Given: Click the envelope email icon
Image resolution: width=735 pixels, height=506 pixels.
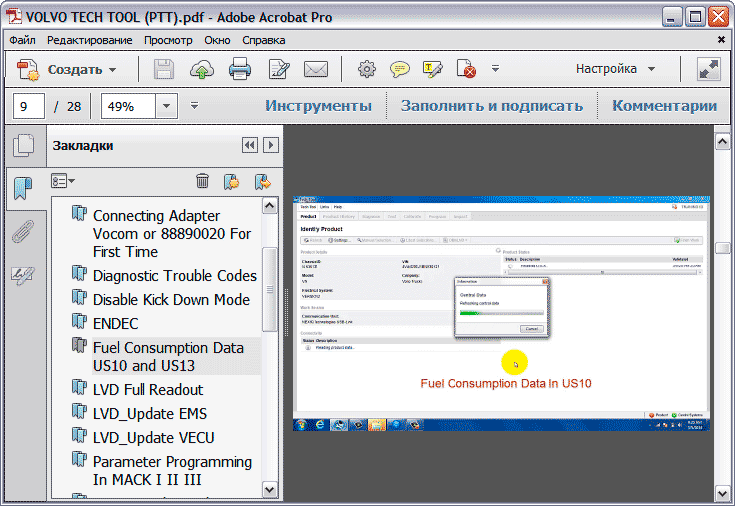Looking at the screenshot, I should click(316, 70).
